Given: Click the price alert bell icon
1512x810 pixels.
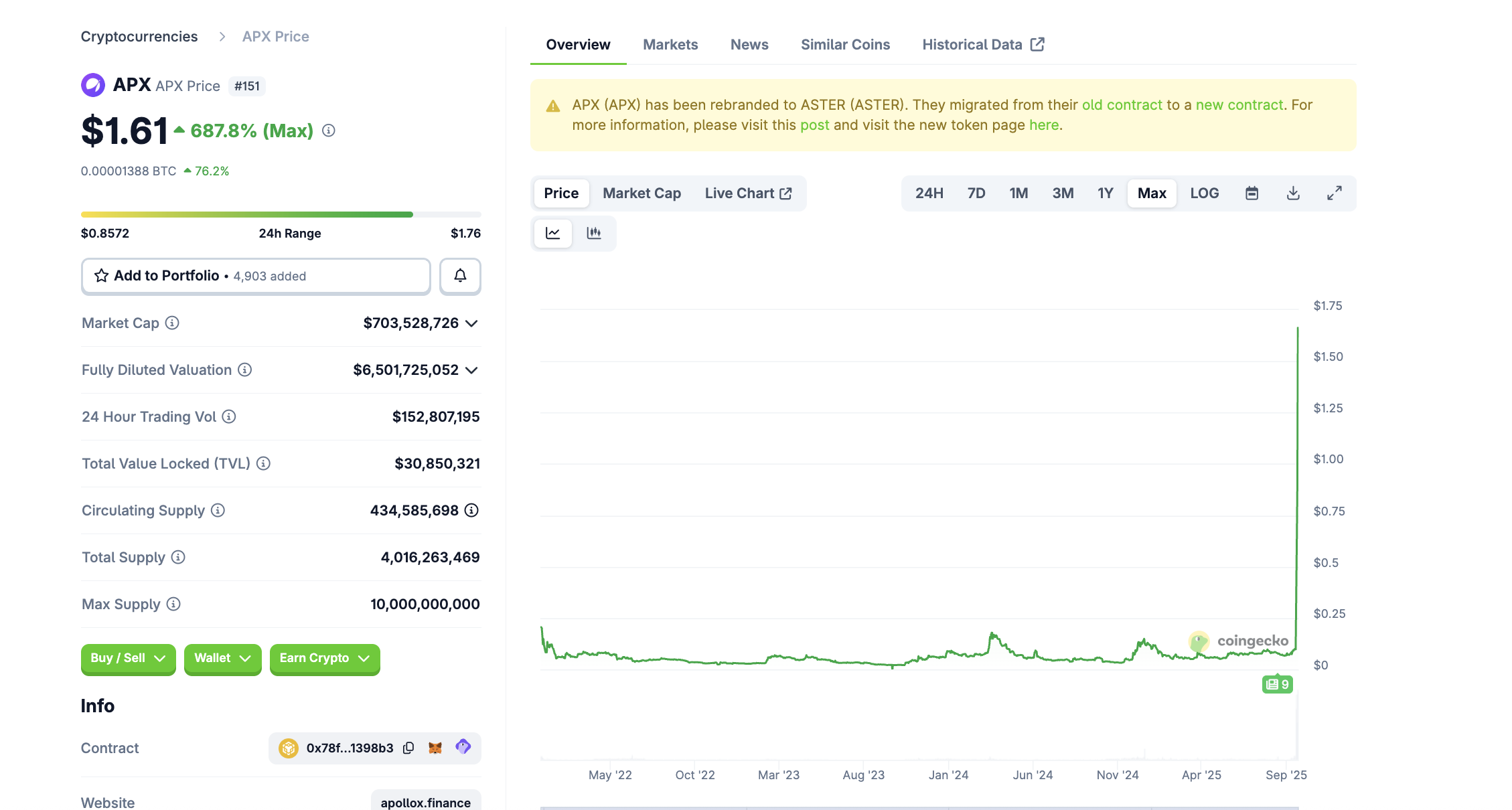Looking at the screenshot, I should (460, 276).
